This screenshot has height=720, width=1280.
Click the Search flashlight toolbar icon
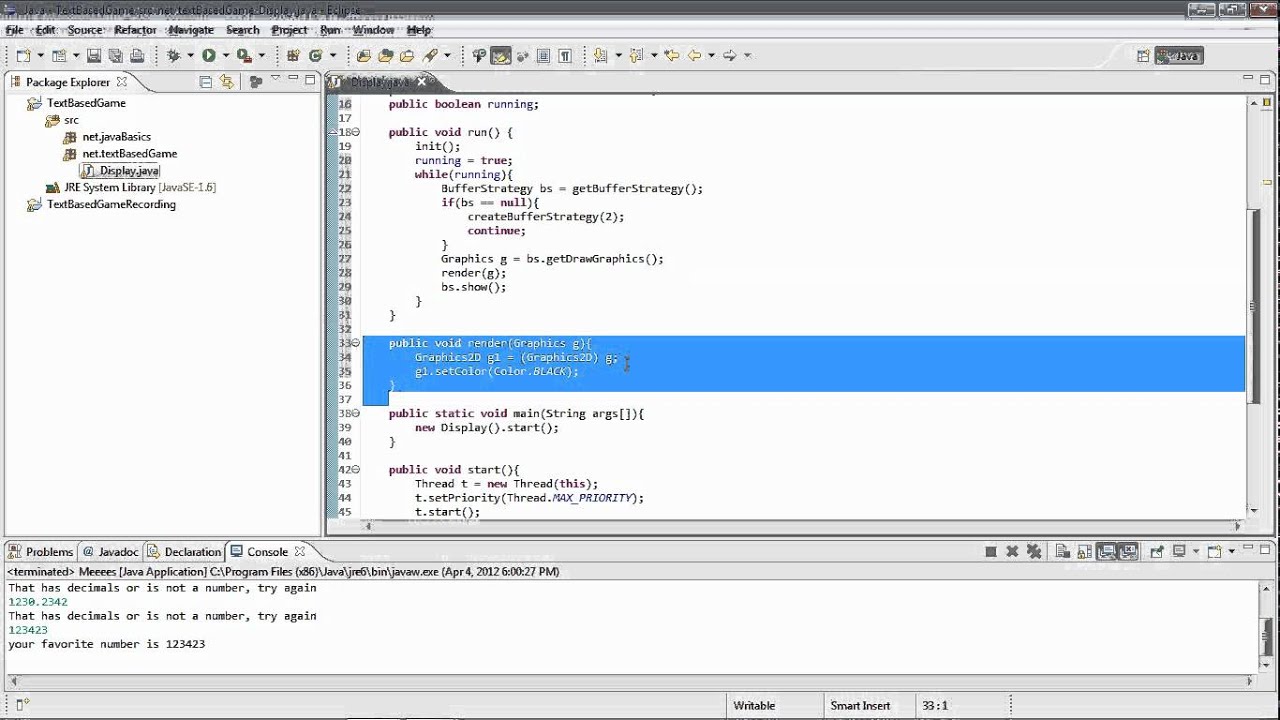pos(428,56)
